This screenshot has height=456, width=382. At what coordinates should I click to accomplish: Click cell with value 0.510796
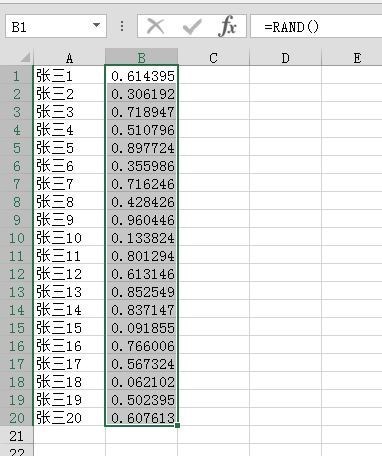[142, 130]
